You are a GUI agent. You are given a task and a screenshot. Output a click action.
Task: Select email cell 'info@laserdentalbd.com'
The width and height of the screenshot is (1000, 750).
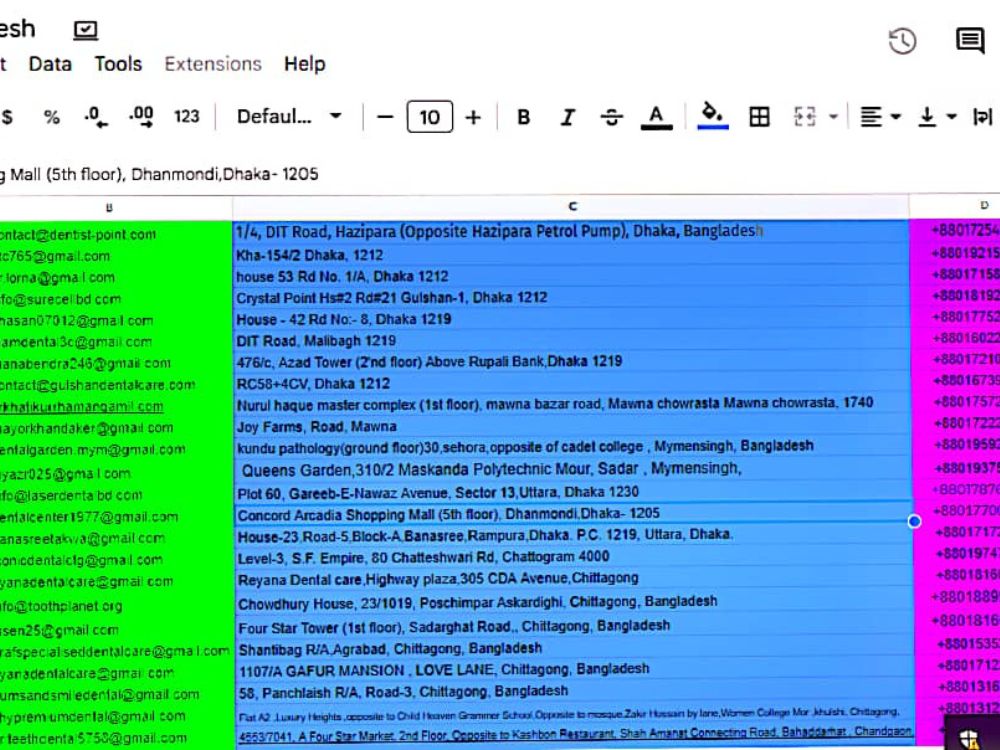click(116, 495)
